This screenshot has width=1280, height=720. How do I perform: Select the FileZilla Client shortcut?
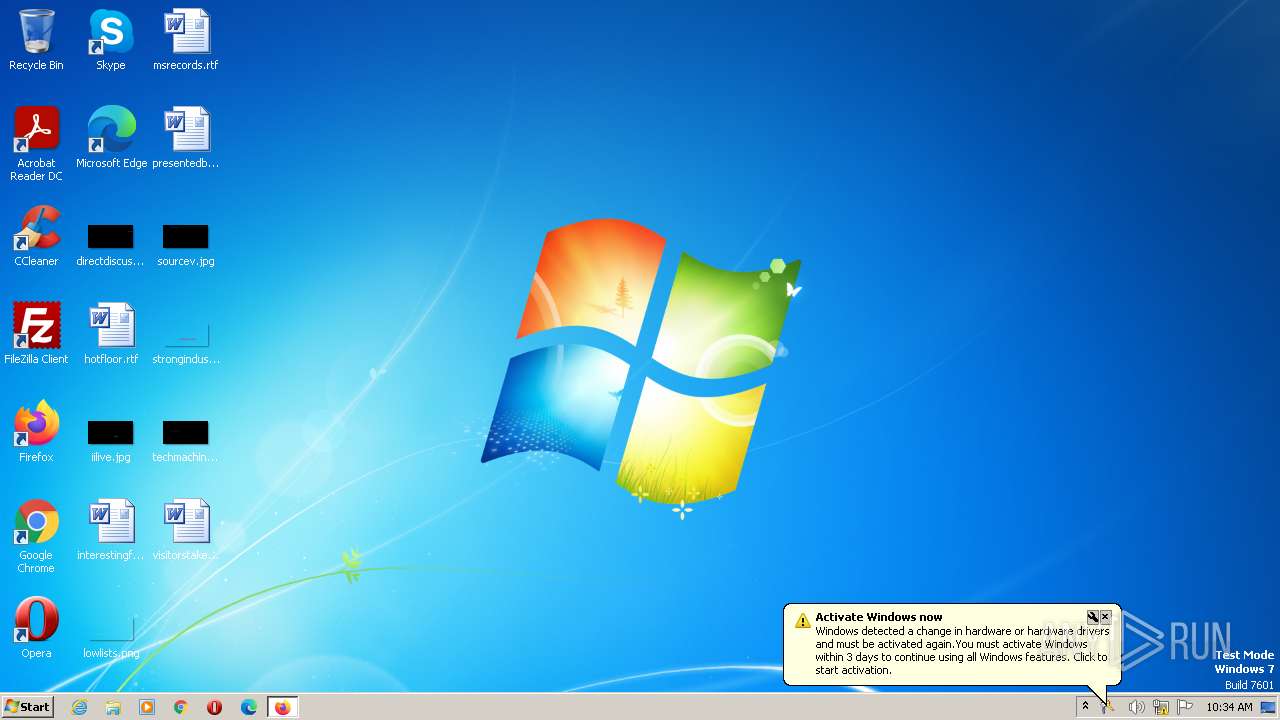(x=36, y=334)
